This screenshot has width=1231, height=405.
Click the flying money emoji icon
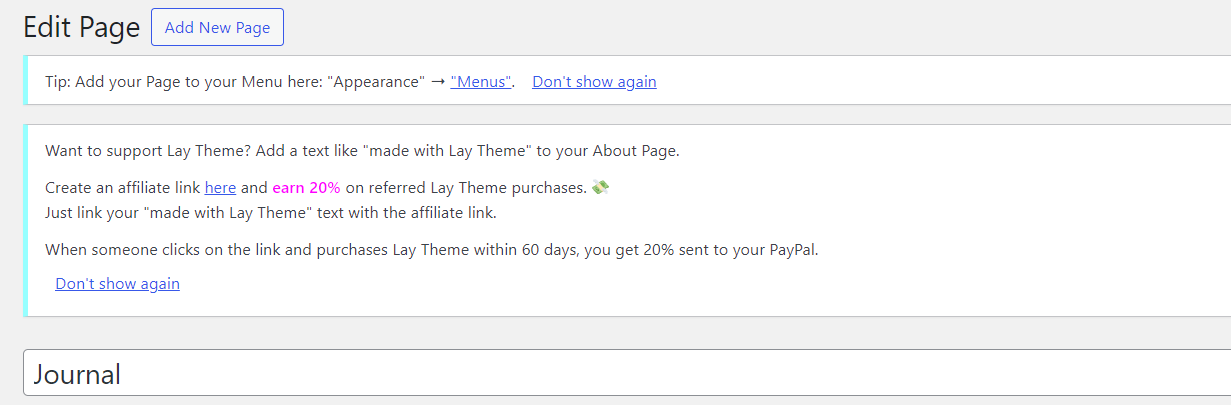[600, 187]
